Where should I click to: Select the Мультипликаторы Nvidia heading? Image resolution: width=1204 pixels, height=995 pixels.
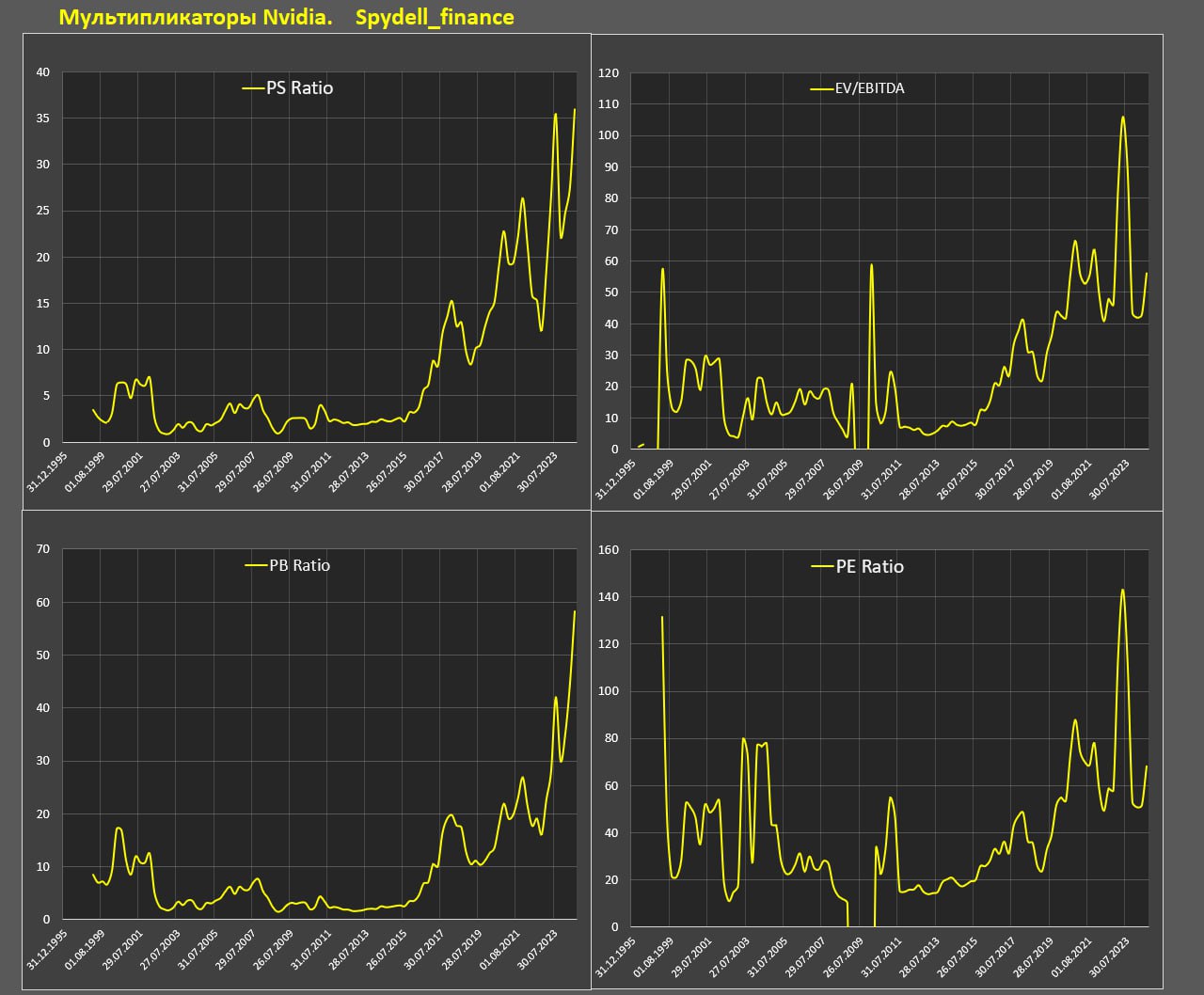point(195,17)
